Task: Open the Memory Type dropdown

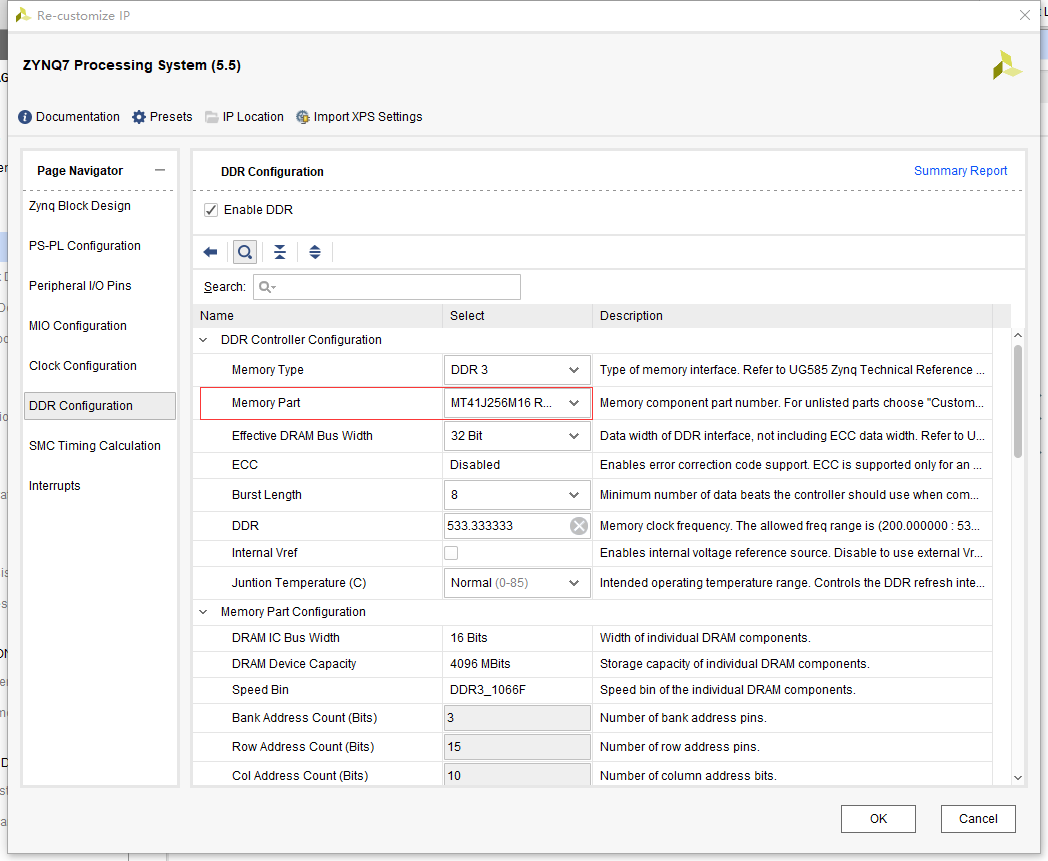Action: click(x=573, y=370)
